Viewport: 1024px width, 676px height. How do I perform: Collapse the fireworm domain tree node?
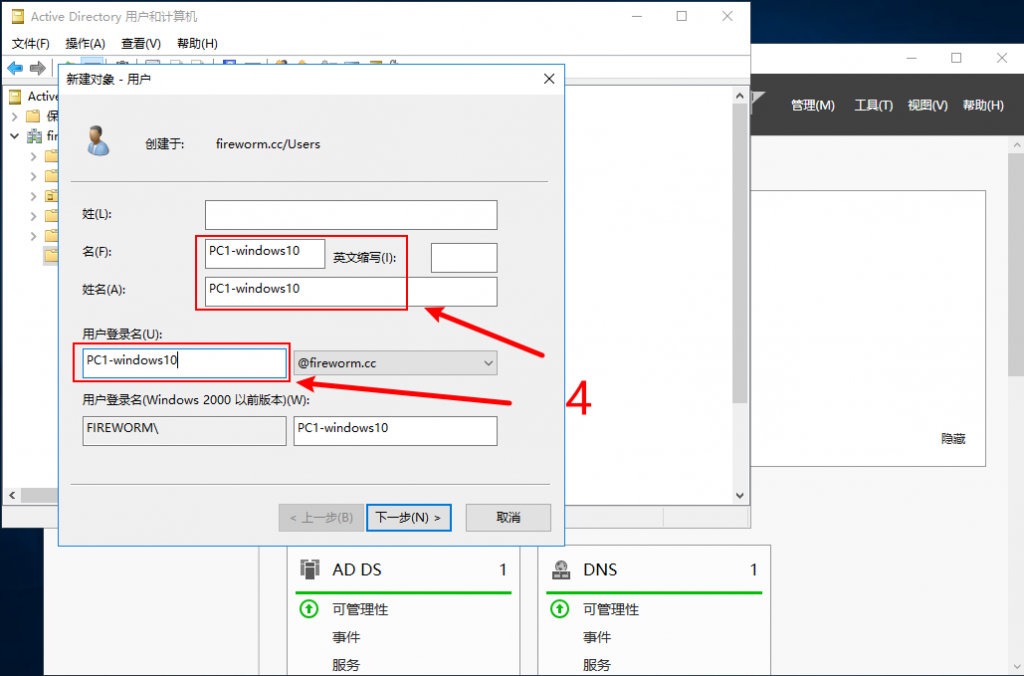tap(14, 136)
